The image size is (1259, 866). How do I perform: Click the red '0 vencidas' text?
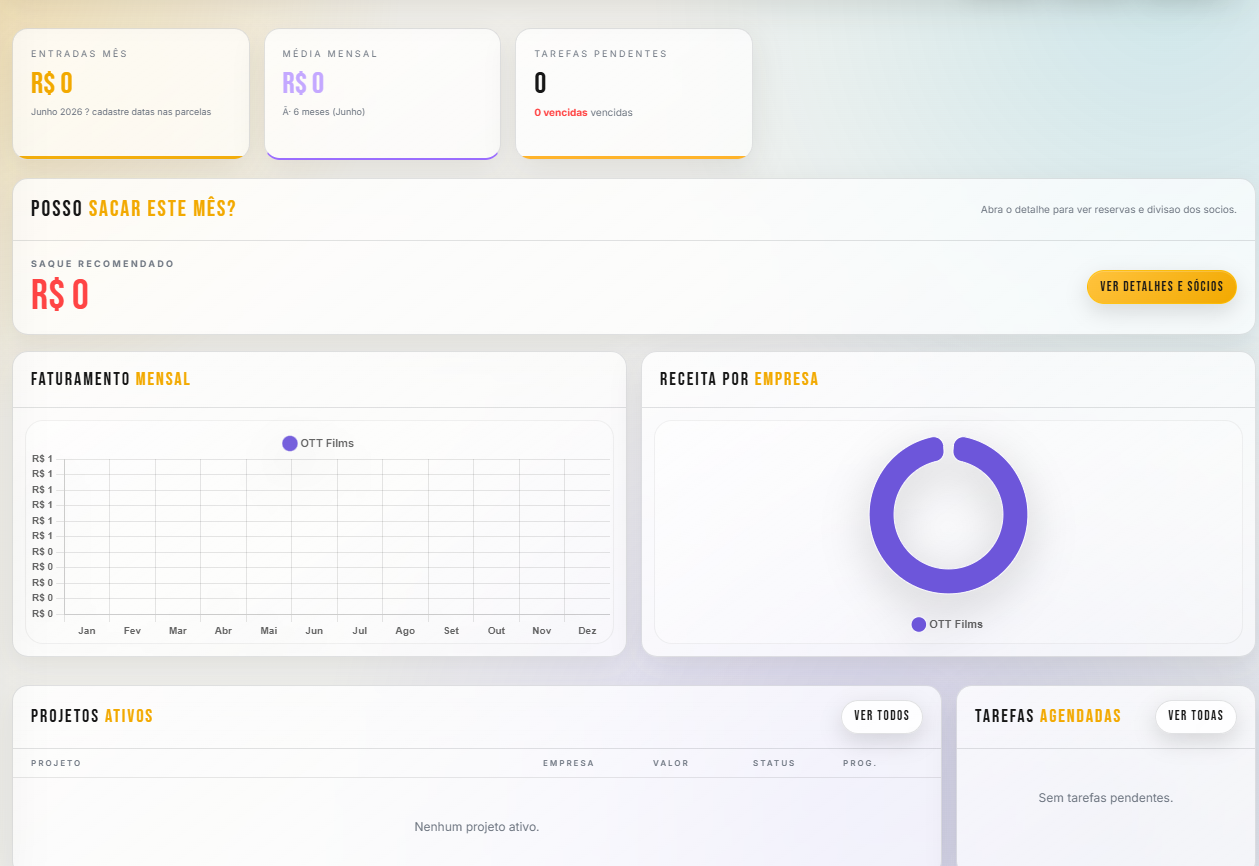click(561, 113)
